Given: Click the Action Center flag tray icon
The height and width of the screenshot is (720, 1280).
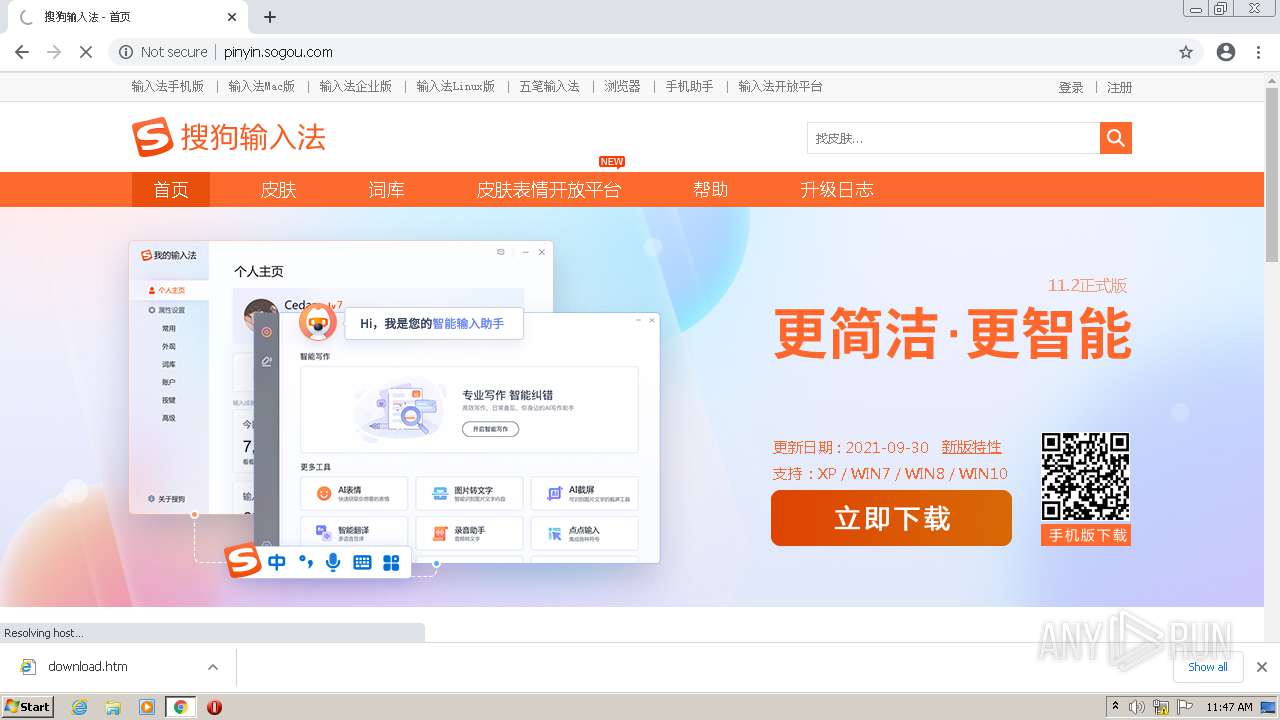Looking at the screenshot, I should [x=1184, y=707].
